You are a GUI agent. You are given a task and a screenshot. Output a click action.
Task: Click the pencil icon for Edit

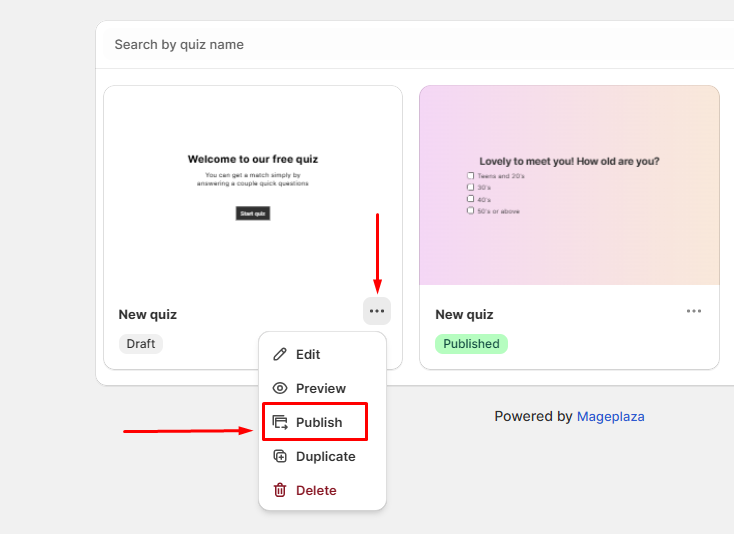[280, 355]
